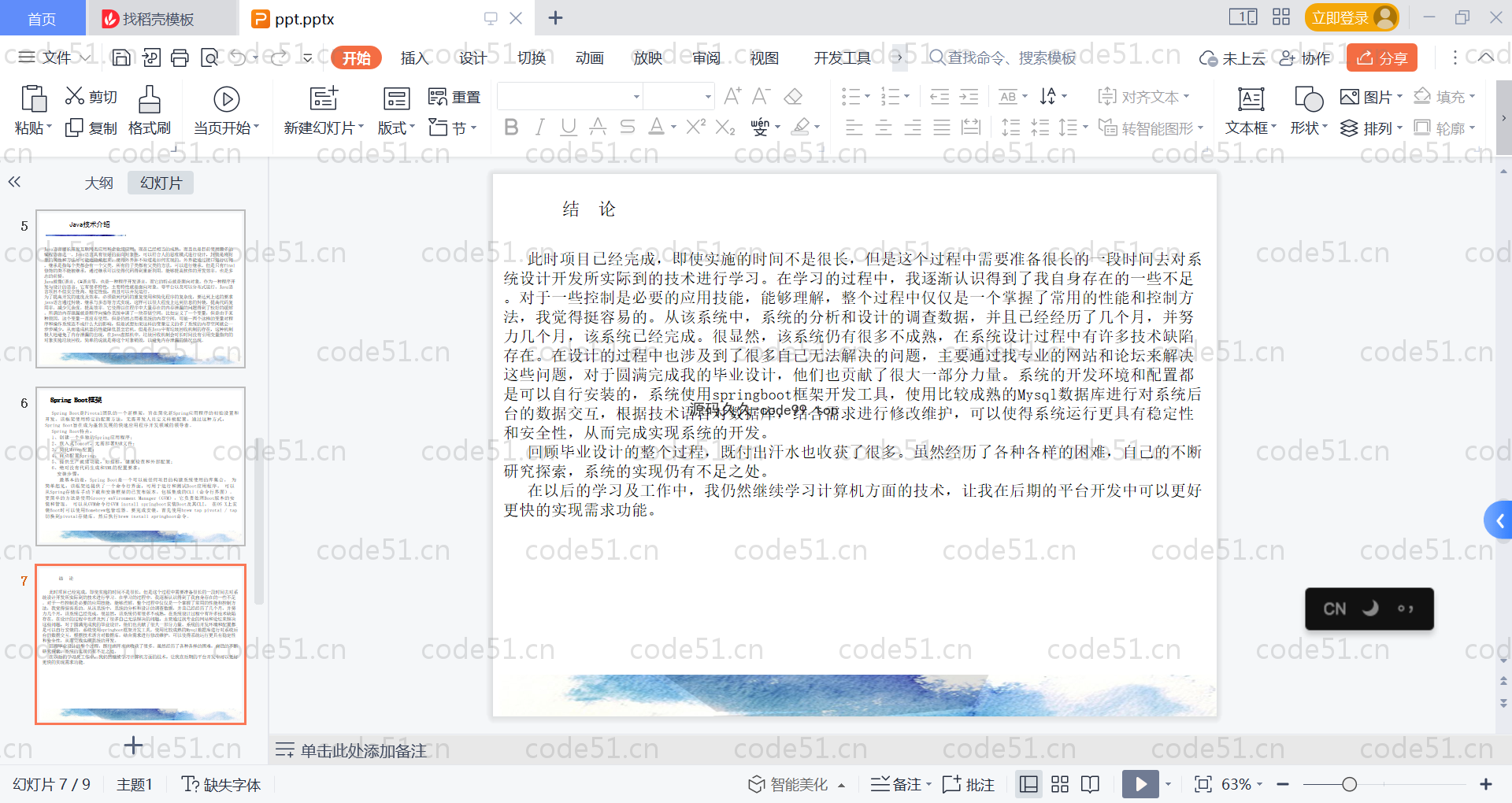This screenshot has height=803, width=1512.
Task: Open the Design (设计) ribbon tab
Action: click(x=472, y=57)
